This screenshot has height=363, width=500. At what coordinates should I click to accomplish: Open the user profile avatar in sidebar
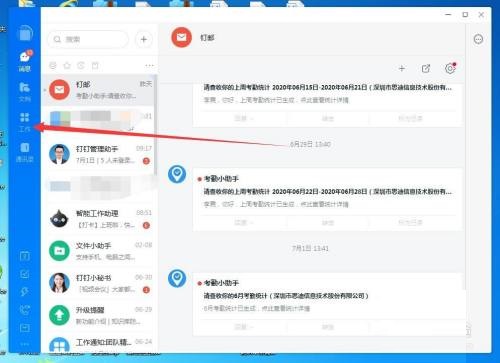coord(25,33)
